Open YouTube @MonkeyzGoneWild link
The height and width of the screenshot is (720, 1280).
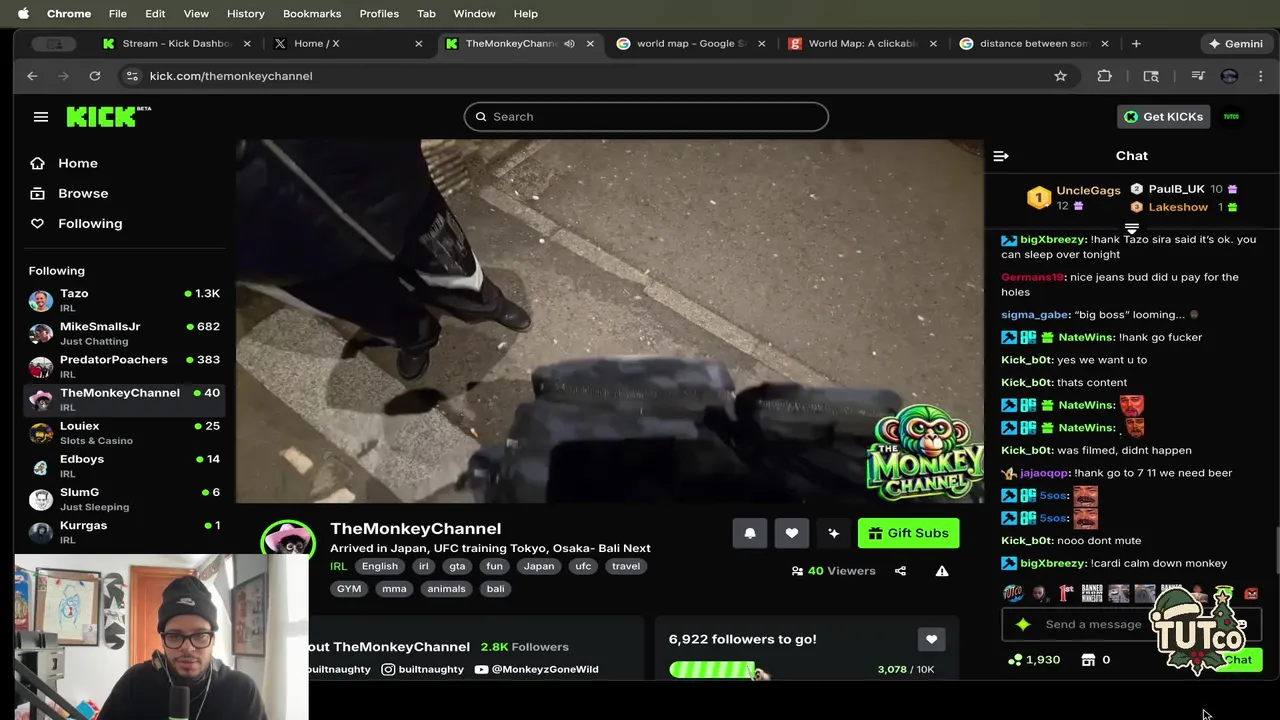click(536, 669)
